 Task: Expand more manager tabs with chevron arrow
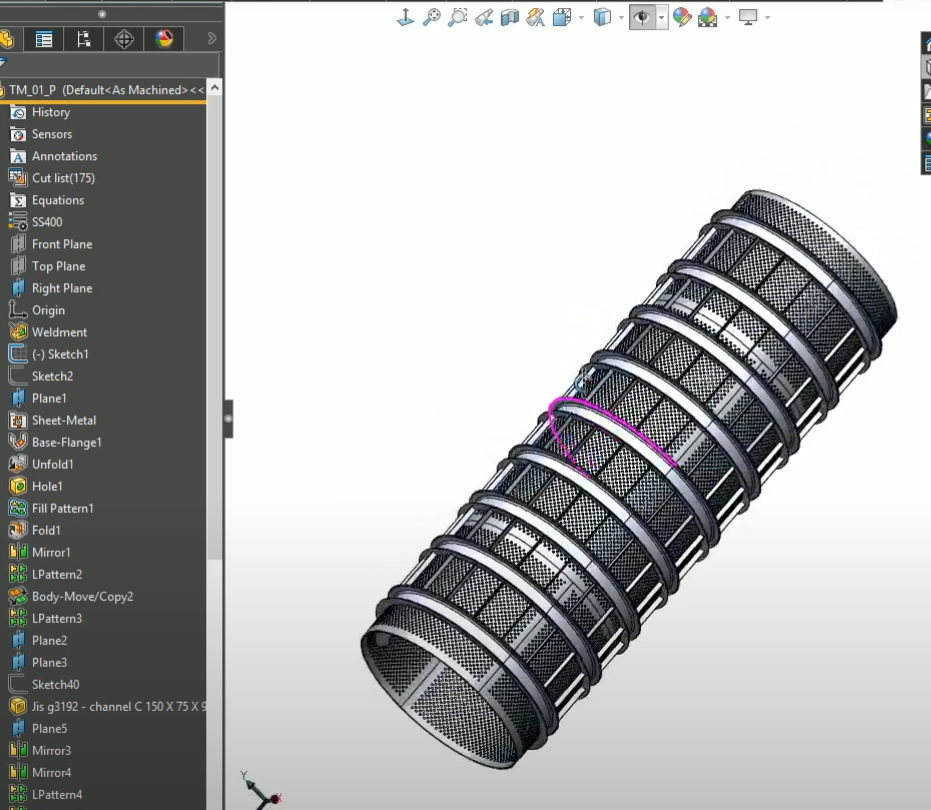[x=211, y=39]
